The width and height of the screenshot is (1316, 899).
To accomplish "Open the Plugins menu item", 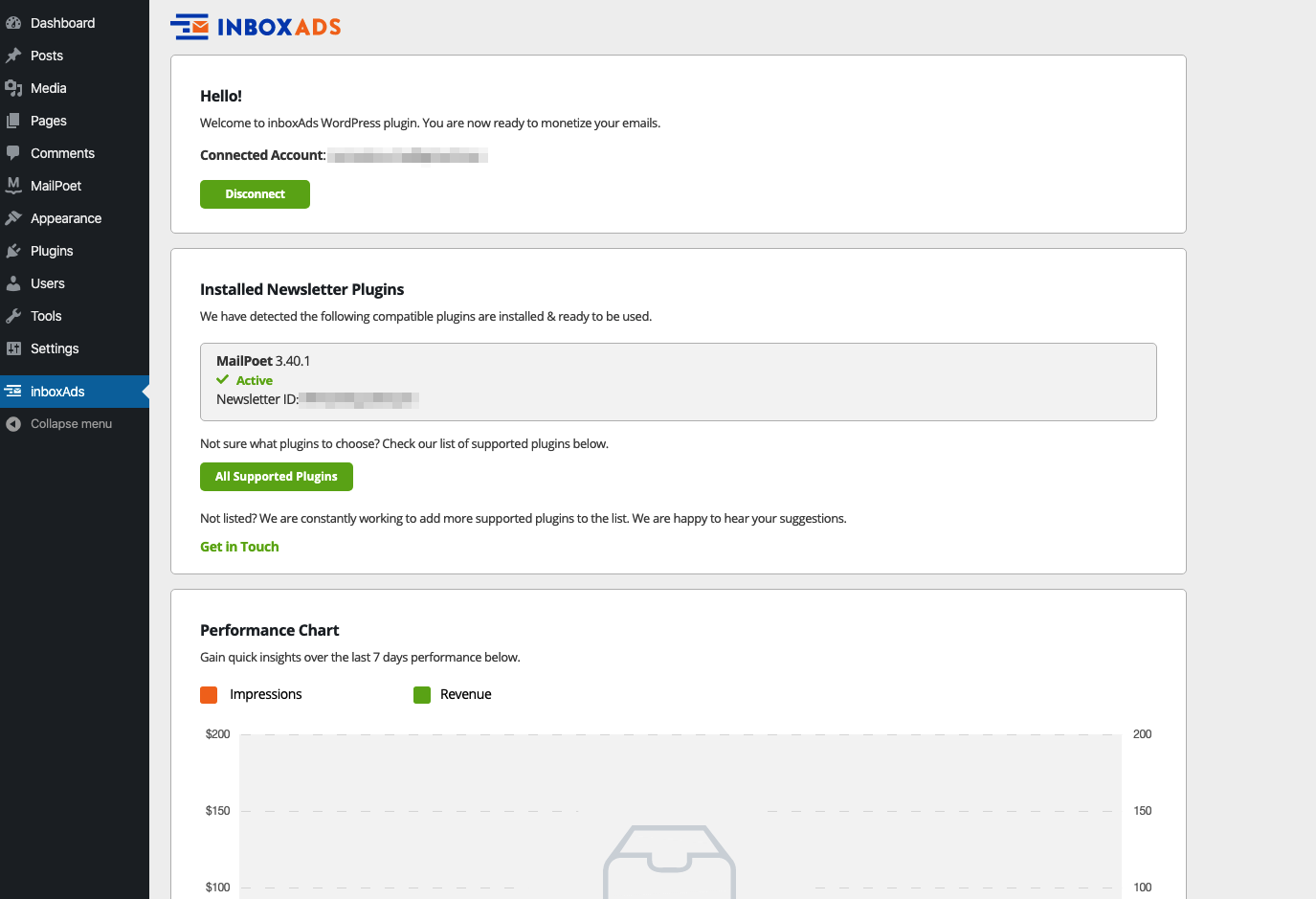I will [75, 251].
